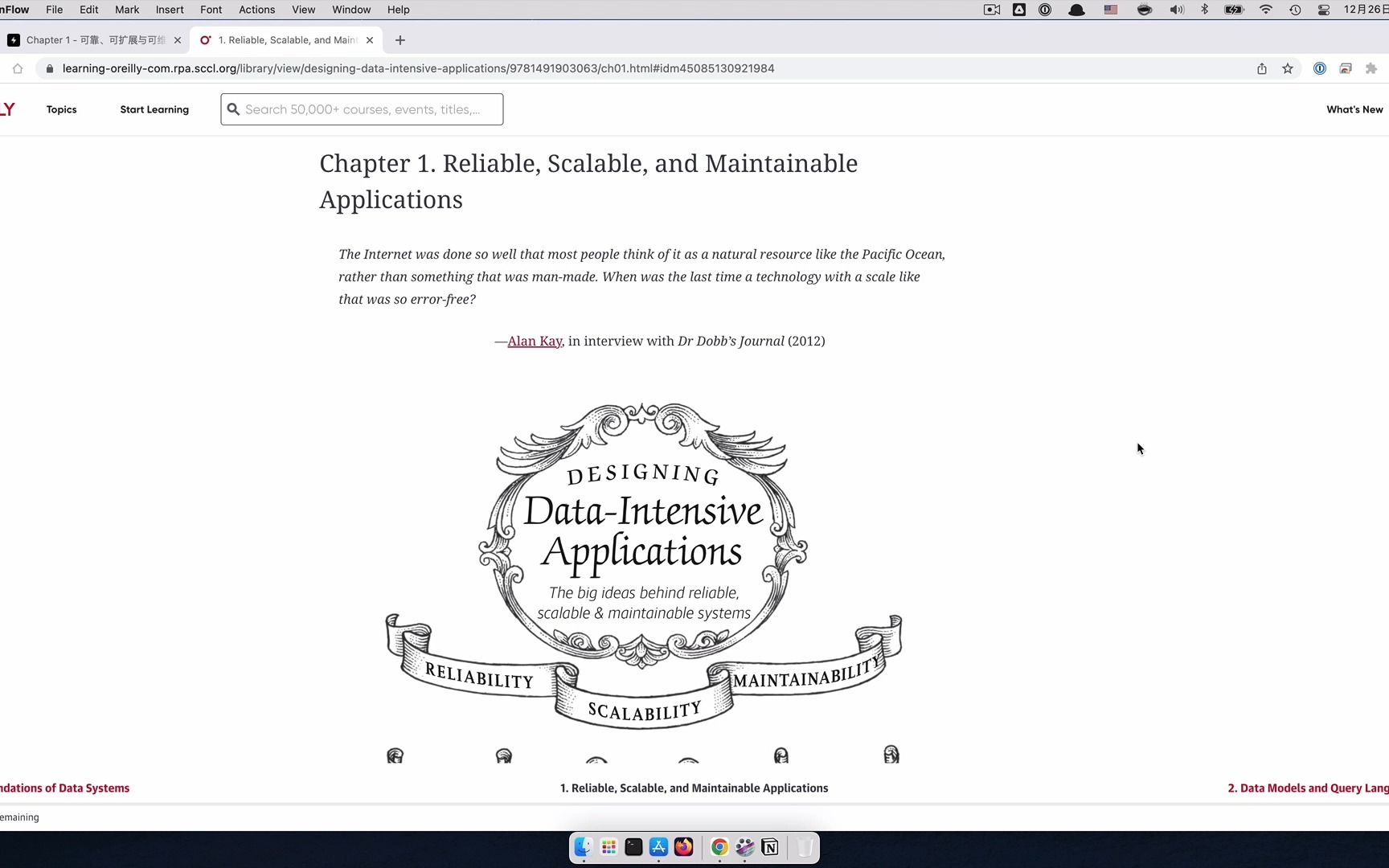
Task: Open a new browser tab
Action: pos(400,40)
